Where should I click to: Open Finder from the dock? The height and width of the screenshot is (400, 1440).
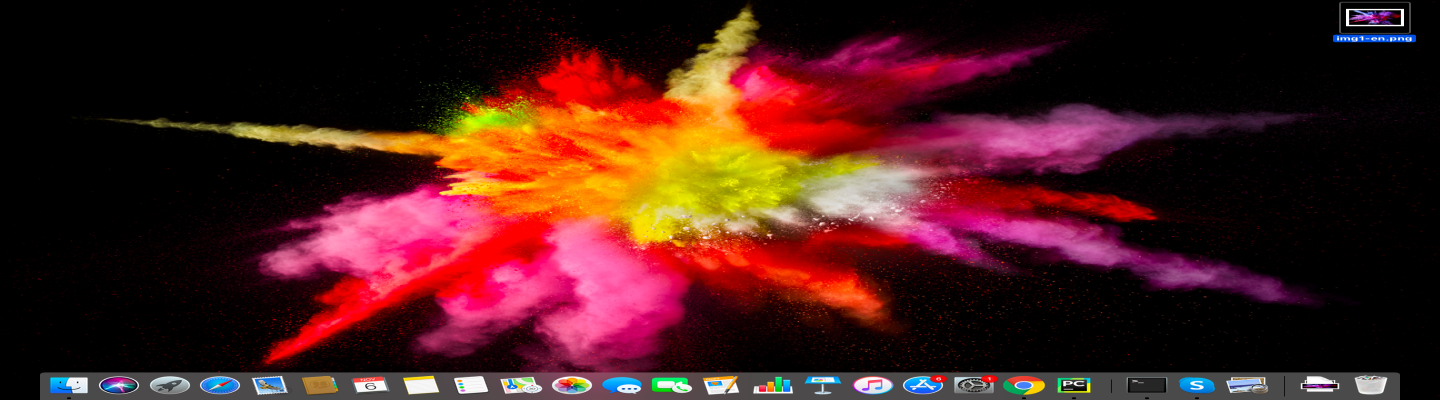click(69, 385)
